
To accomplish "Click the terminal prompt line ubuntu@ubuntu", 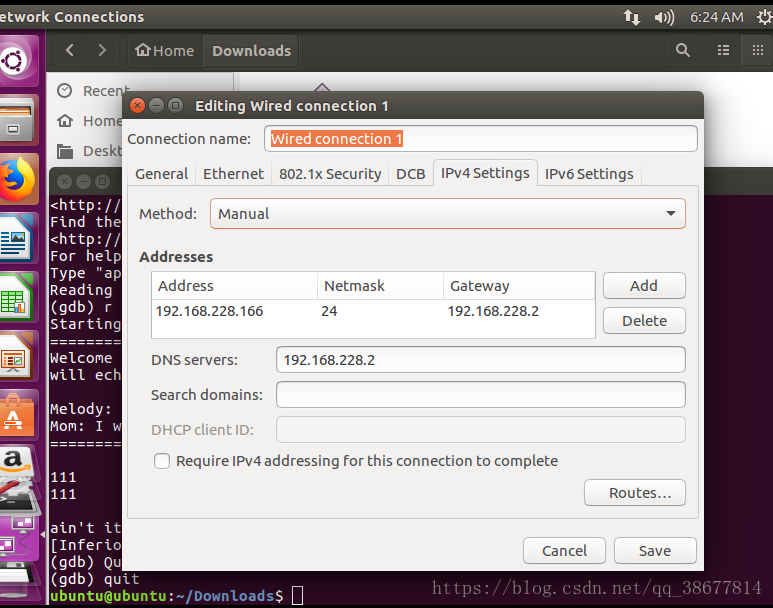I will coord(167,596).
